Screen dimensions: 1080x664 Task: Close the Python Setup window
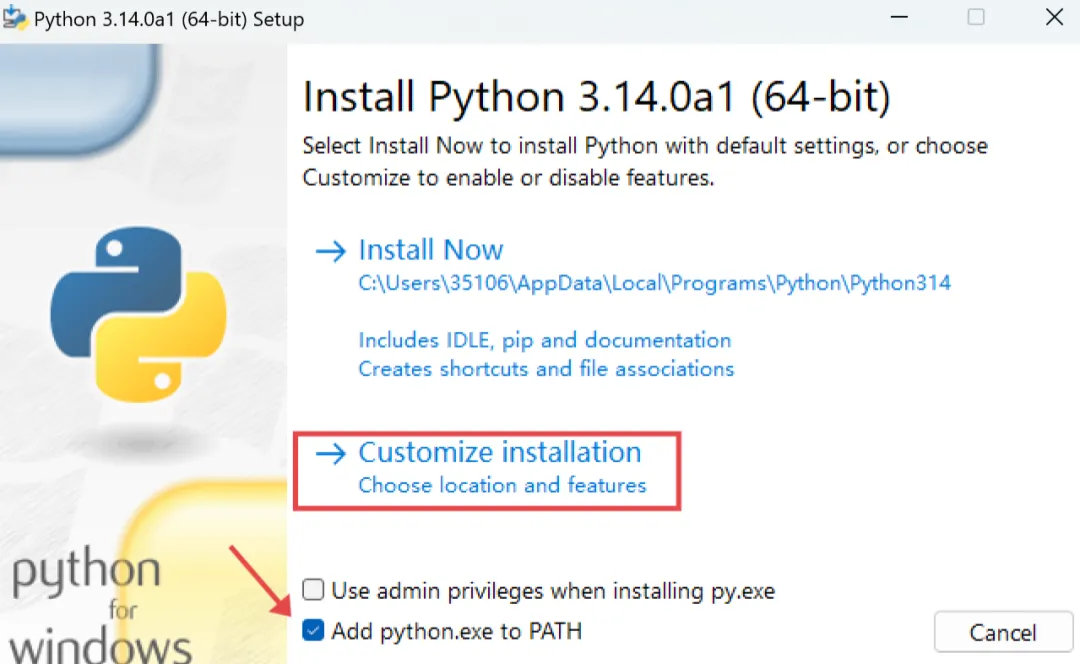[1054, 17]
